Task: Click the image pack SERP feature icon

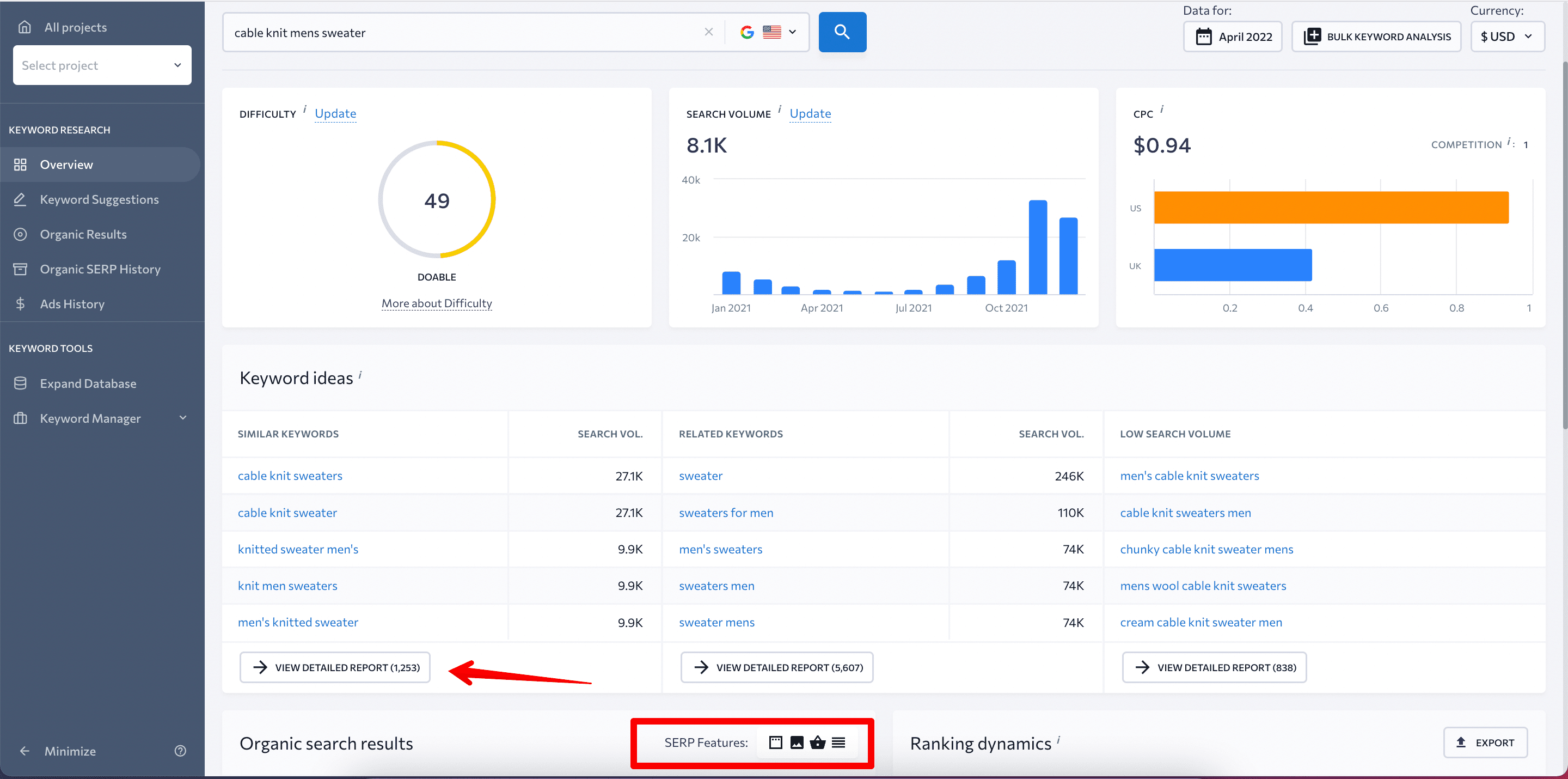Action: [x=796, y=742]
